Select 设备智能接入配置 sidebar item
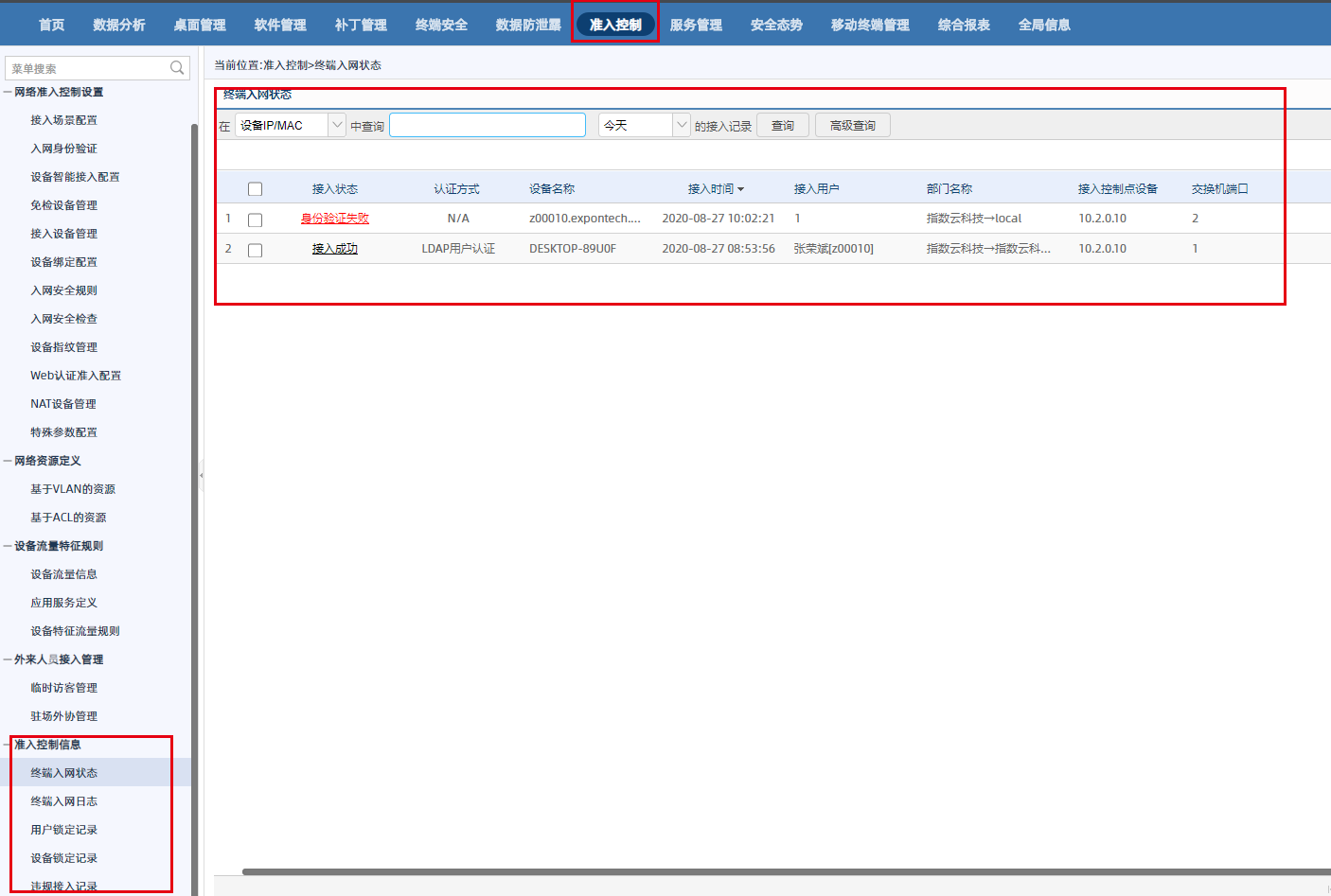This screenshot has height=896, width=1331. click(75, 177)
